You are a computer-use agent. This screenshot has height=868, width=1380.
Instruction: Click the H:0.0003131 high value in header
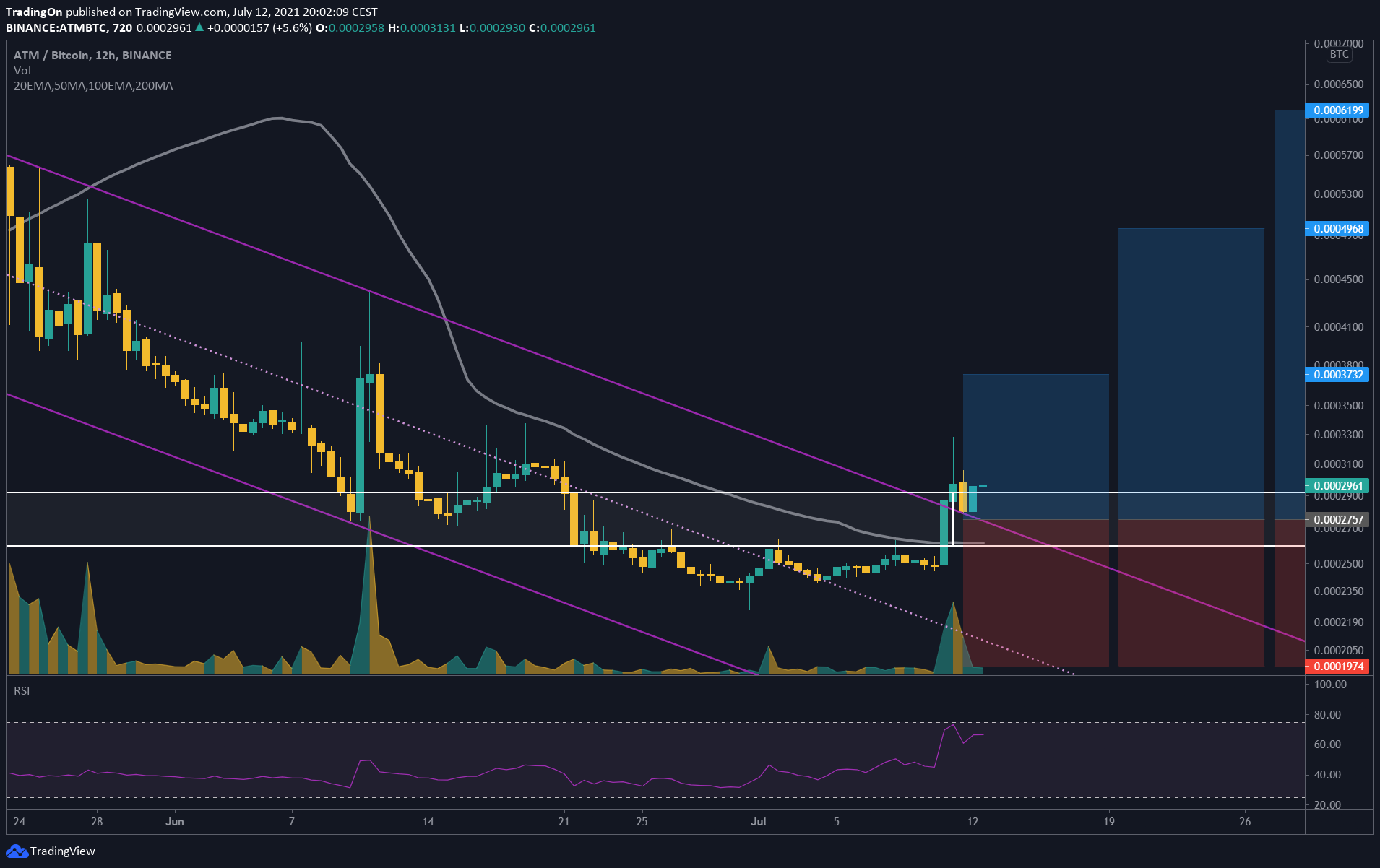422,28
